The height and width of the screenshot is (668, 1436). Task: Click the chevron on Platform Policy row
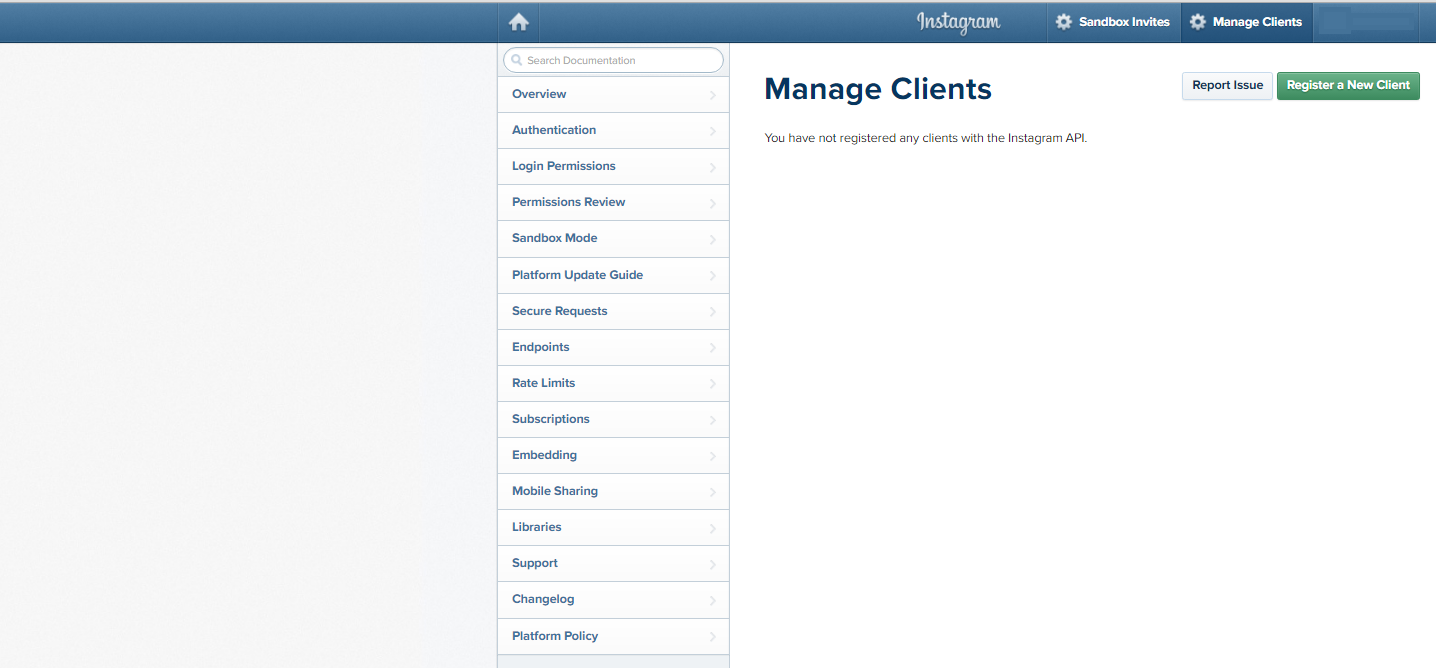click(x=713, y=638)
